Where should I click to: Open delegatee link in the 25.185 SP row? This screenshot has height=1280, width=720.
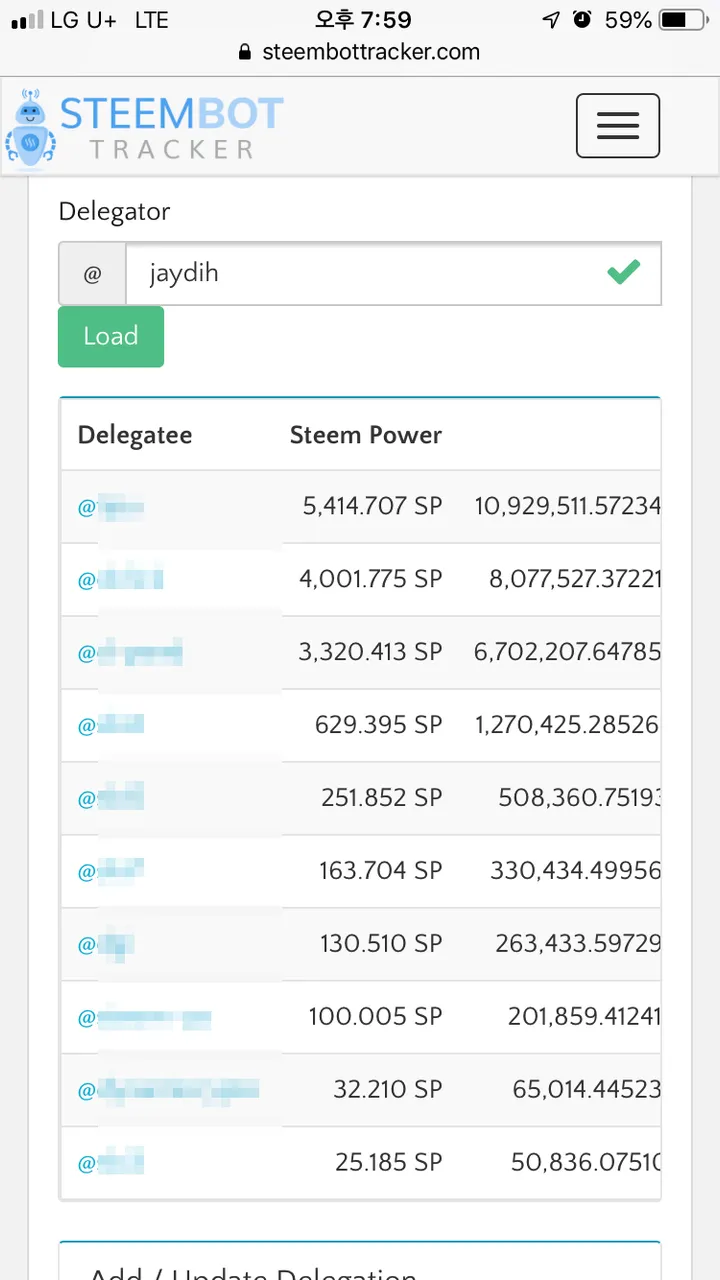click(111, 1163)
